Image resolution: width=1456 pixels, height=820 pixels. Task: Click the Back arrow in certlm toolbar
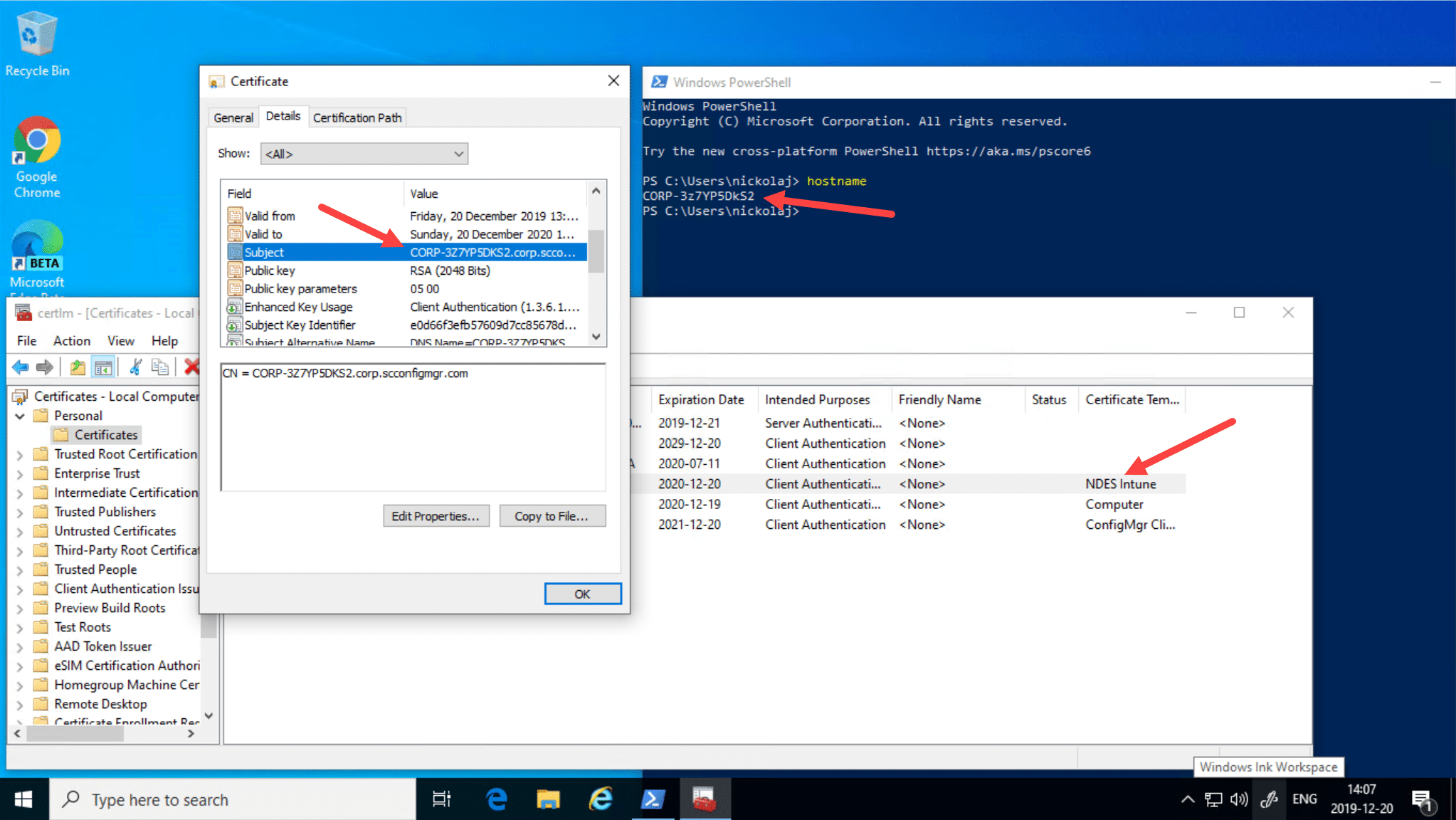[21, 367]
